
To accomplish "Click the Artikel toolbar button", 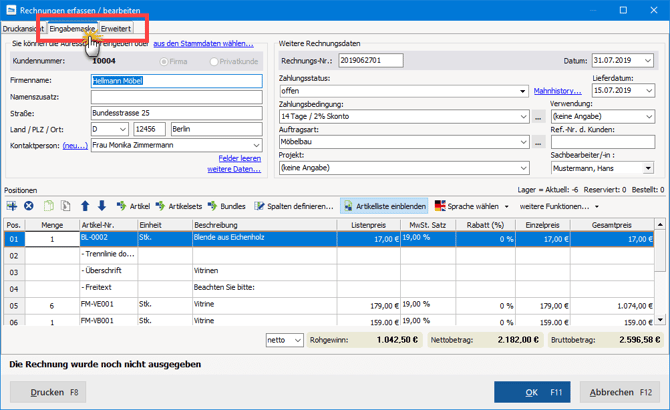I will click(x=132, y=206).
